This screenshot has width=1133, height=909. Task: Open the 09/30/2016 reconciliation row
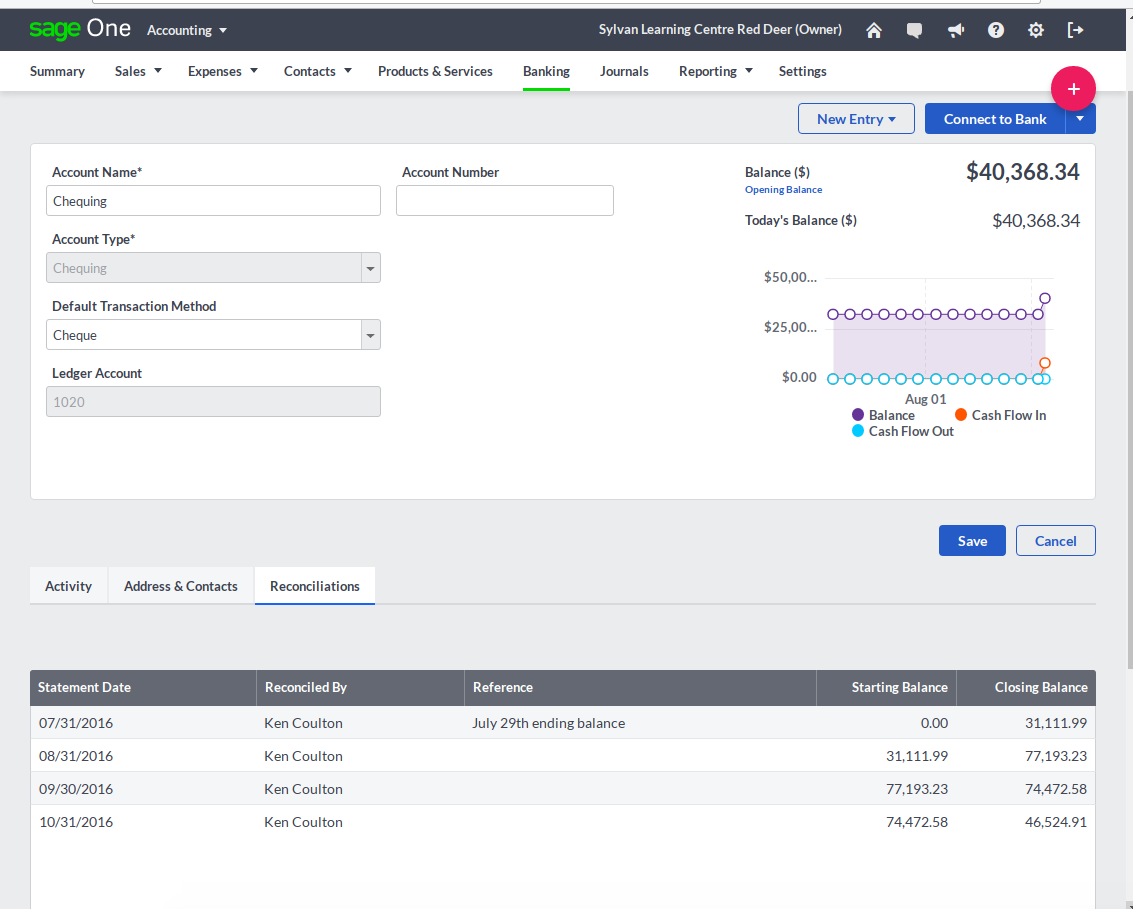pyautogui.click(x=563, y=789)
